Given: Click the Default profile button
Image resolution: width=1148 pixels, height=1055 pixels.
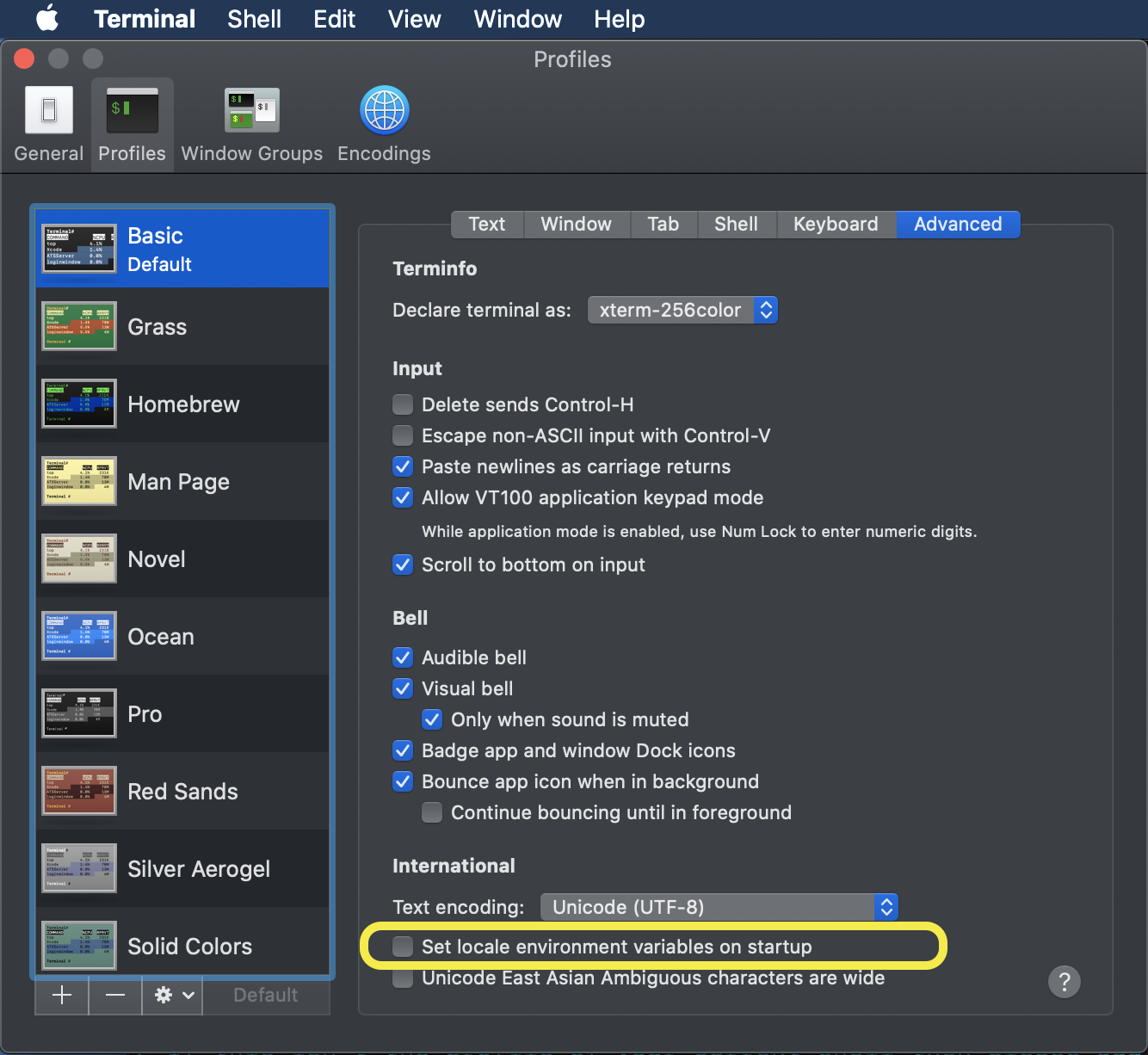Looking at the screenshot, I should pos(266,995).
